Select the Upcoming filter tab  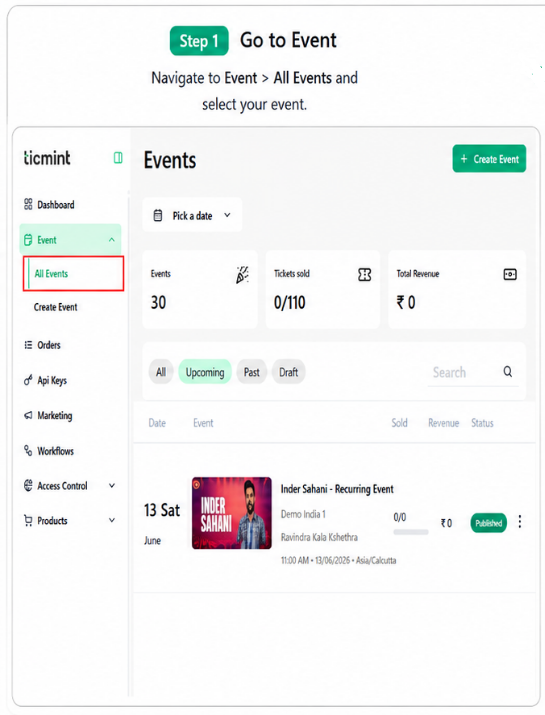point(205,372)
